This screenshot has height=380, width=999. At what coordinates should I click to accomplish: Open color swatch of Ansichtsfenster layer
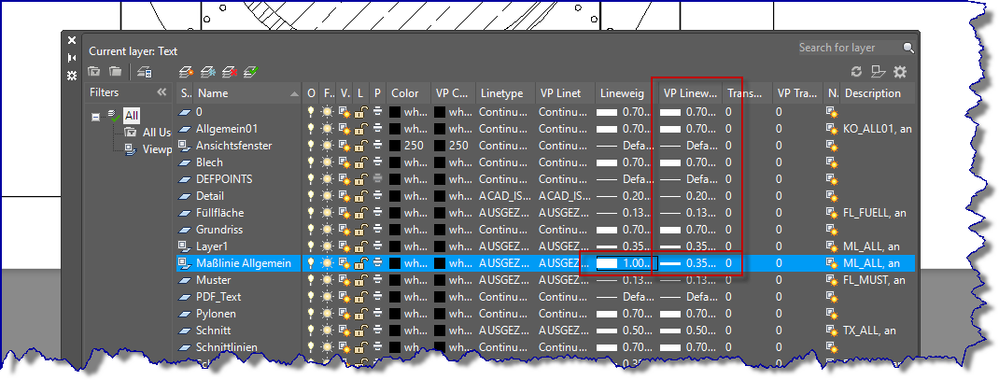395,145
